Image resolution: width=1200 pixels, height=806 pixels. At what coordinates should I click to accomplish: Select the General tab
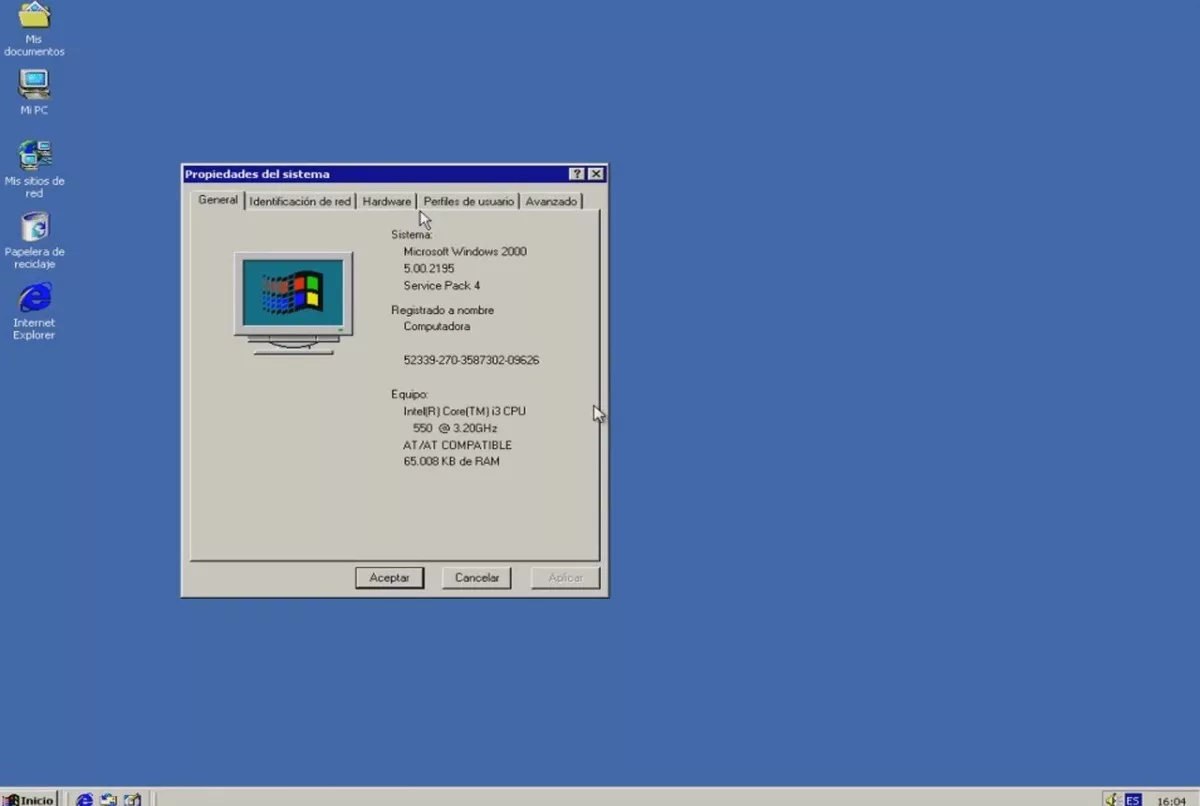(218, 199)
